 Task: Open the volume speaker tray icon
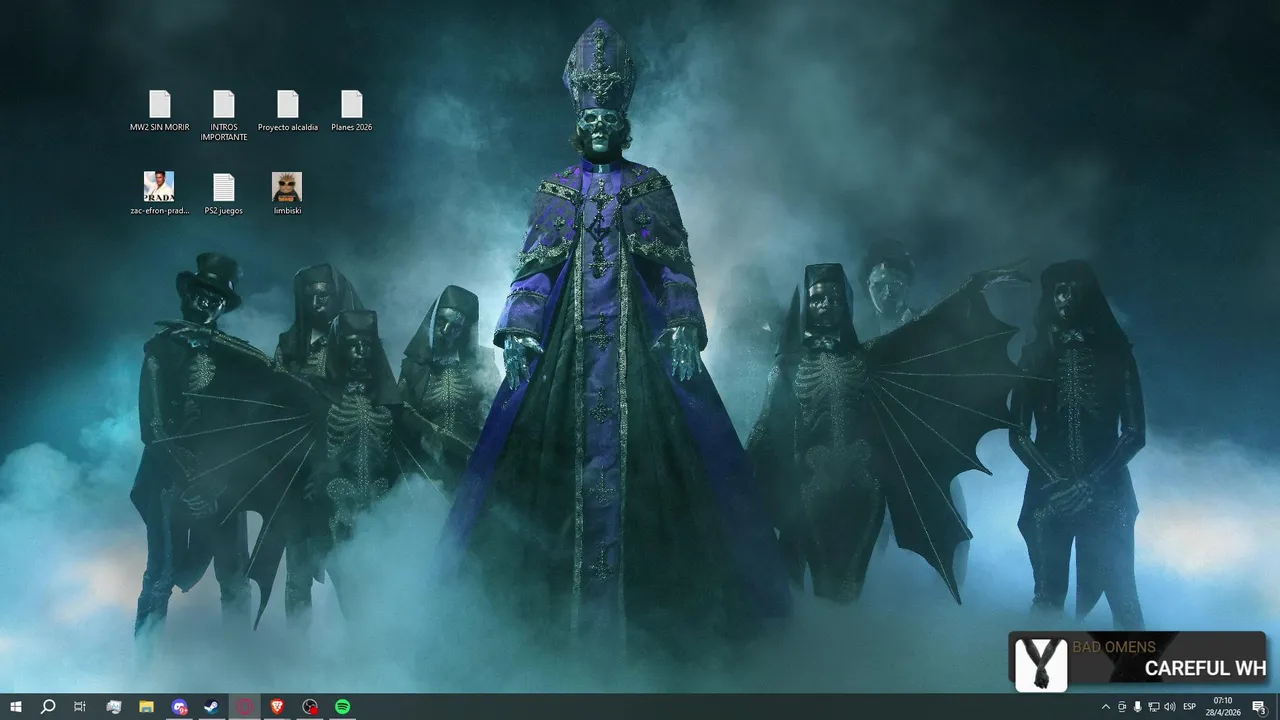[1170, 707]
